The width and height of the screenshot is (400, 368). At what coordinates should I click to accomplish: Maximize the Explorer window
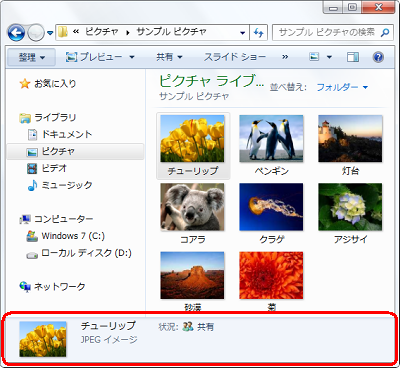coord(353,7)
